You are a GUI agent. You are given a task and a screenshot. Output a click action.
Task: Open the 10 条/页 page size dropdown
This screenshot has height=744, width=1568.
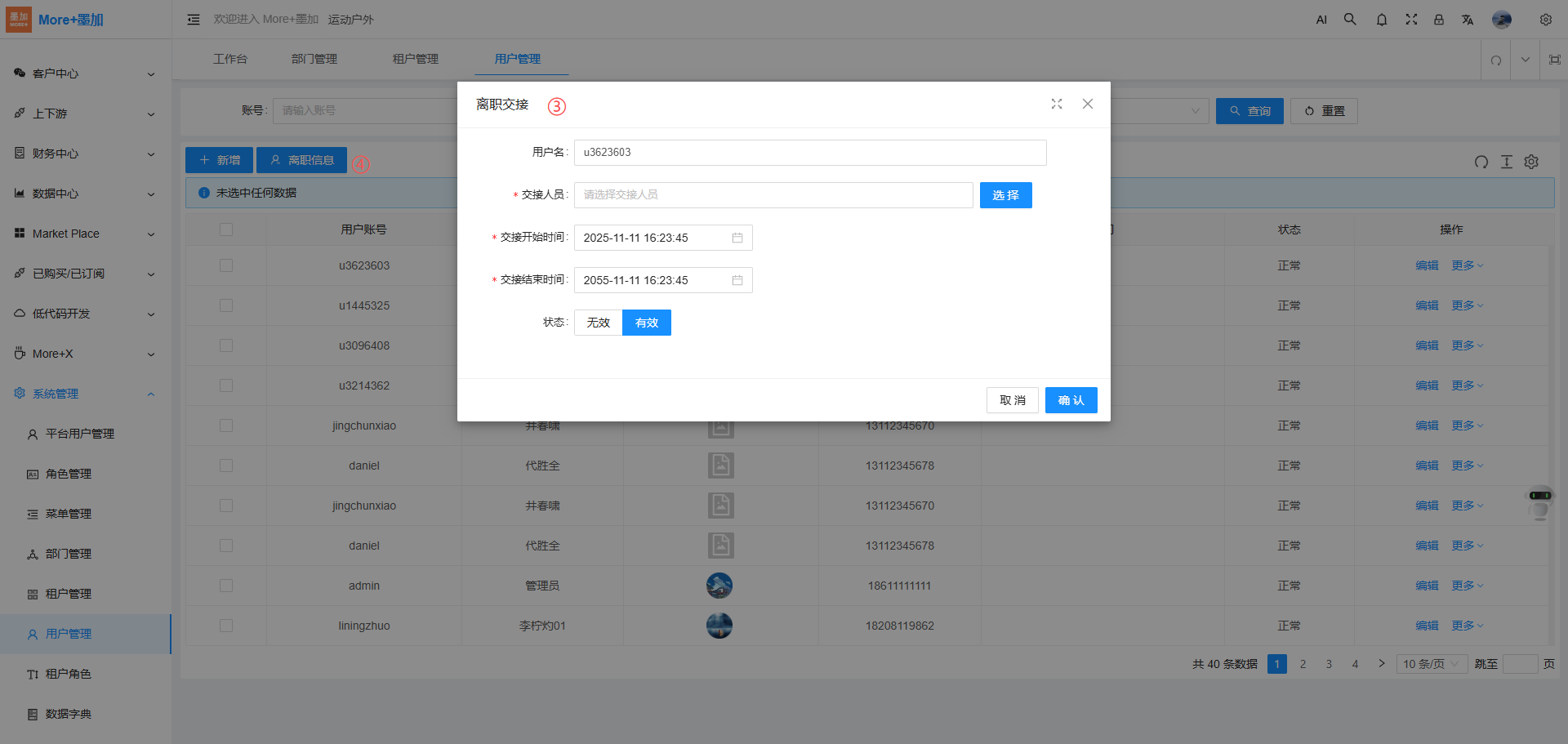(x=1431, y=664)
